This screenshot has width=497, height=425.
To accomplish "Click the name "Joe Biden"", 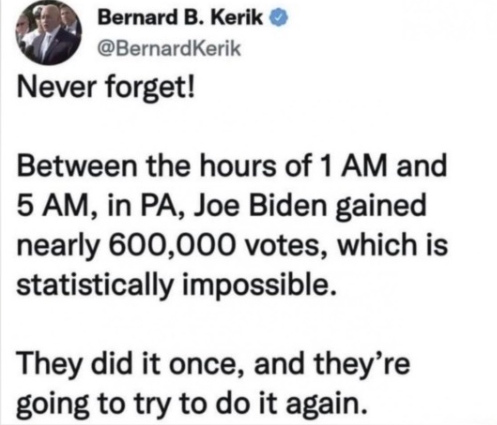I will tap(262, 206).
